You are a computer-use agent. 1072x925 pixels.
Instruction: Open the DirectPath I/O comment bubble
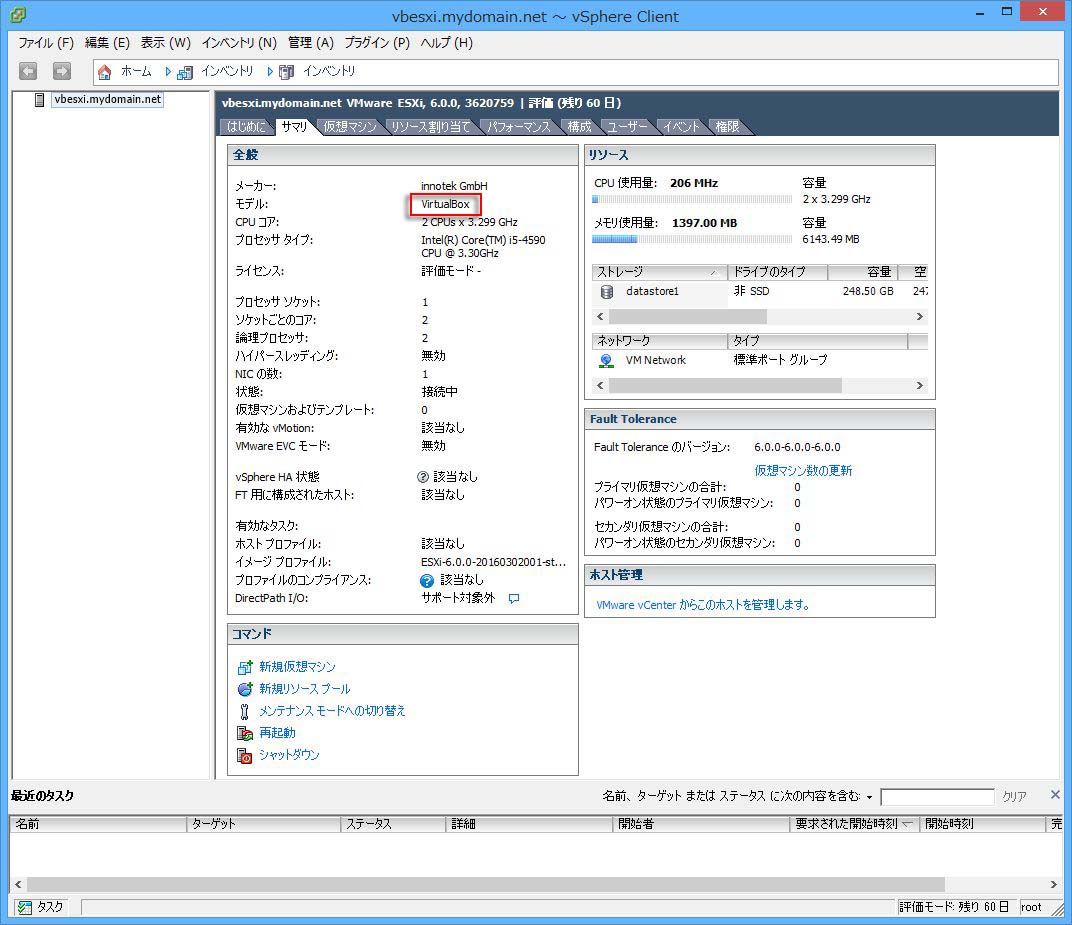coord(514,598)
